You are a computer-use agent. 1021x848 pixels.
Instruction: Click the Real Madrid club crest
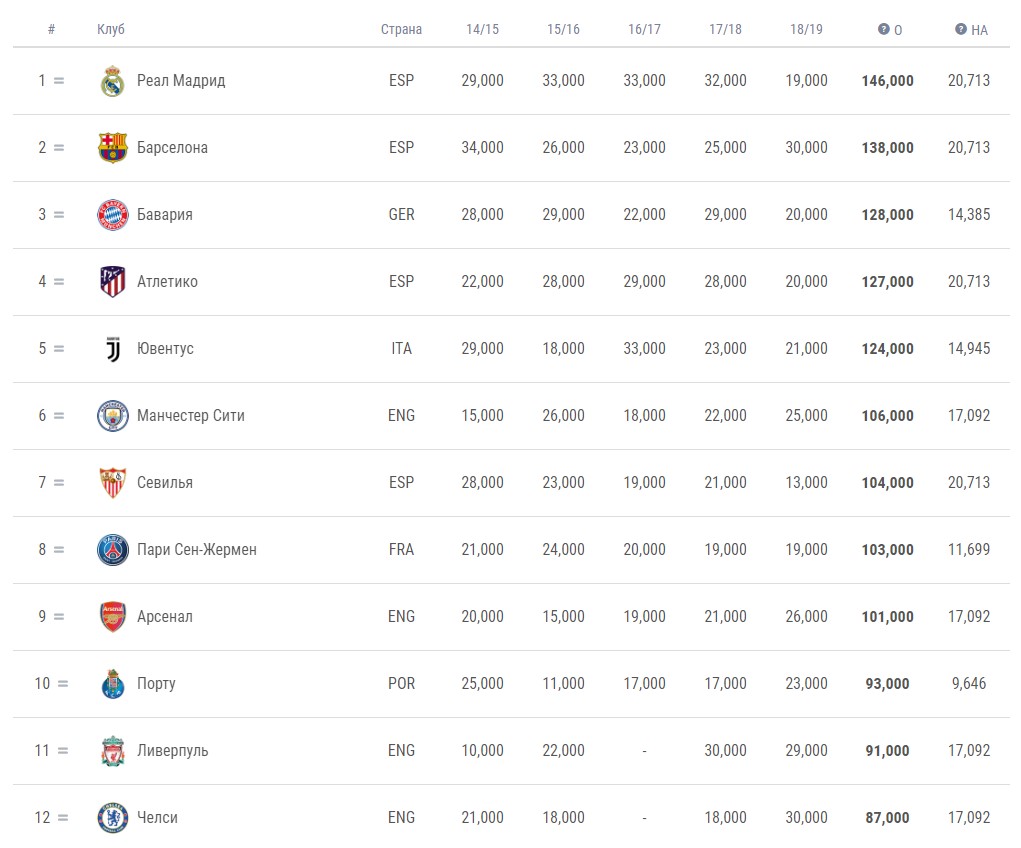tap(113, 81)
